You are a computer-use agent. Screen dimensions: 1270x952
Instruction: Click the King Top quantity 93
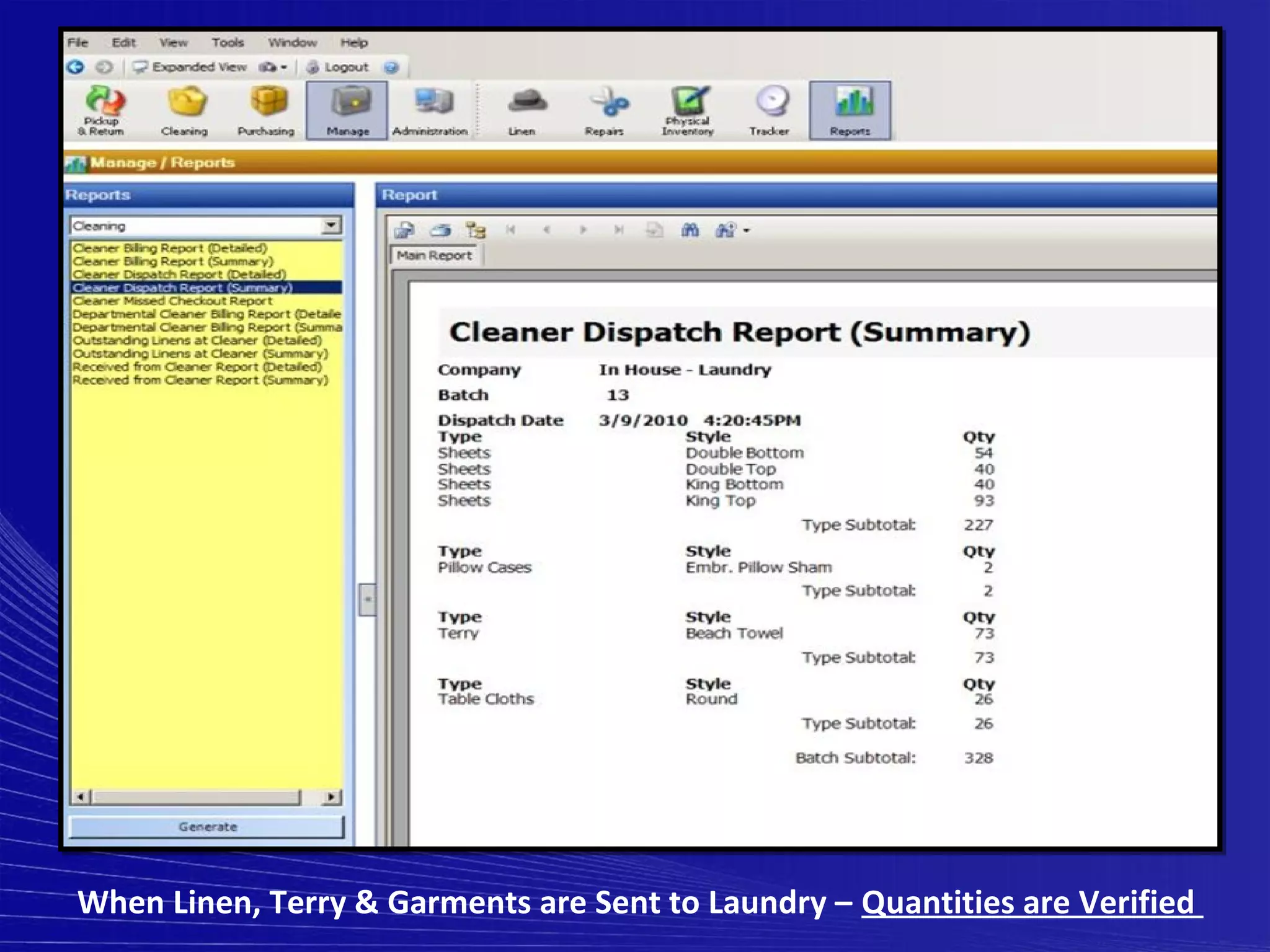point(984,501)
